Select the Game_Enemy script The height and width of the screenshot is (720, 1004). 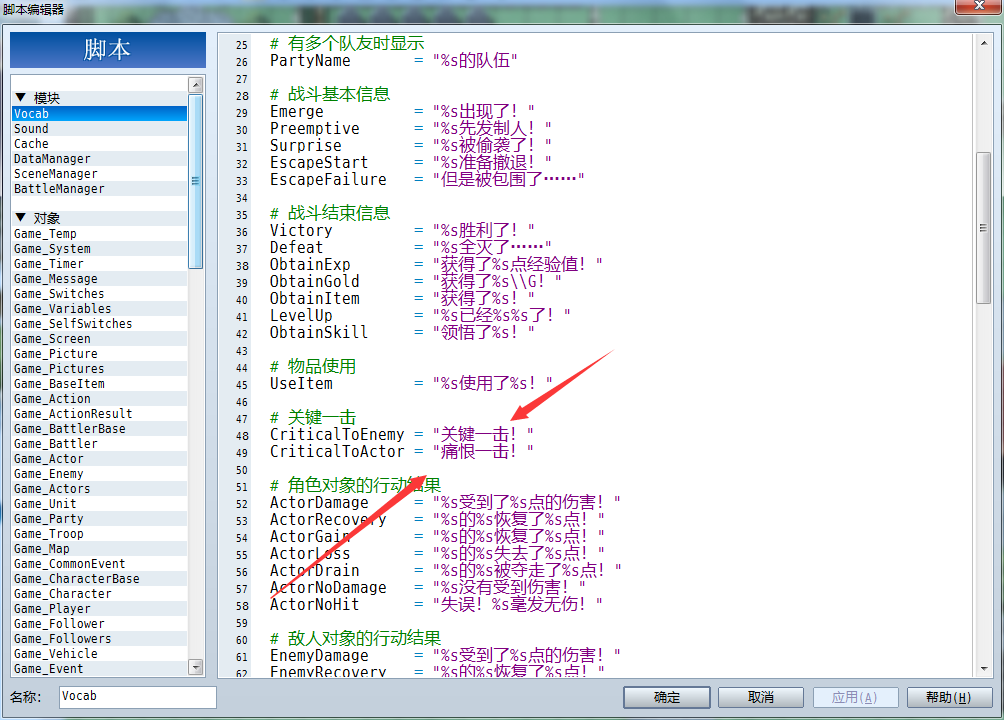pyautogui.click(x=100, y=473)
